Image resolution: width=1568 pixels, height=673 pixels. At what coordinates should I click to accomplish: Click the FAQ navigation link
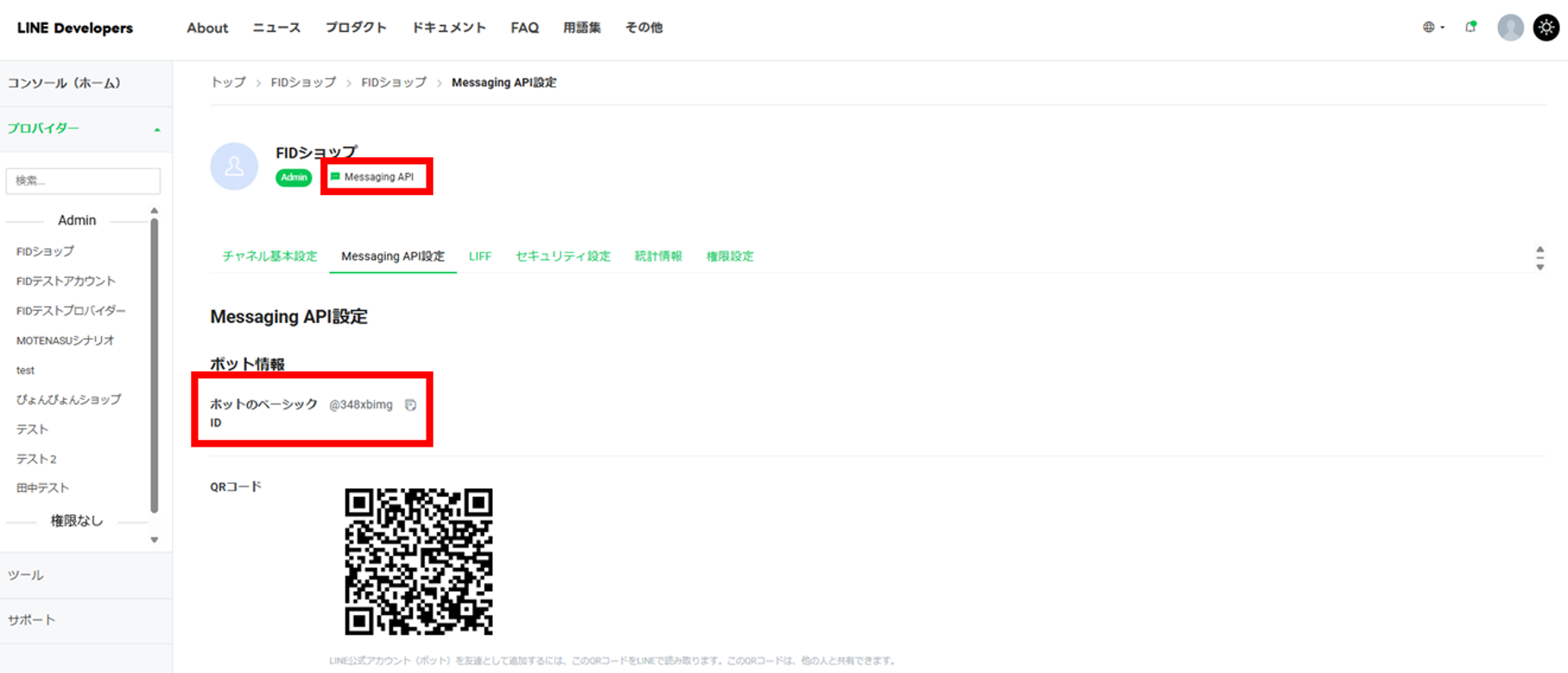(524, 28)
